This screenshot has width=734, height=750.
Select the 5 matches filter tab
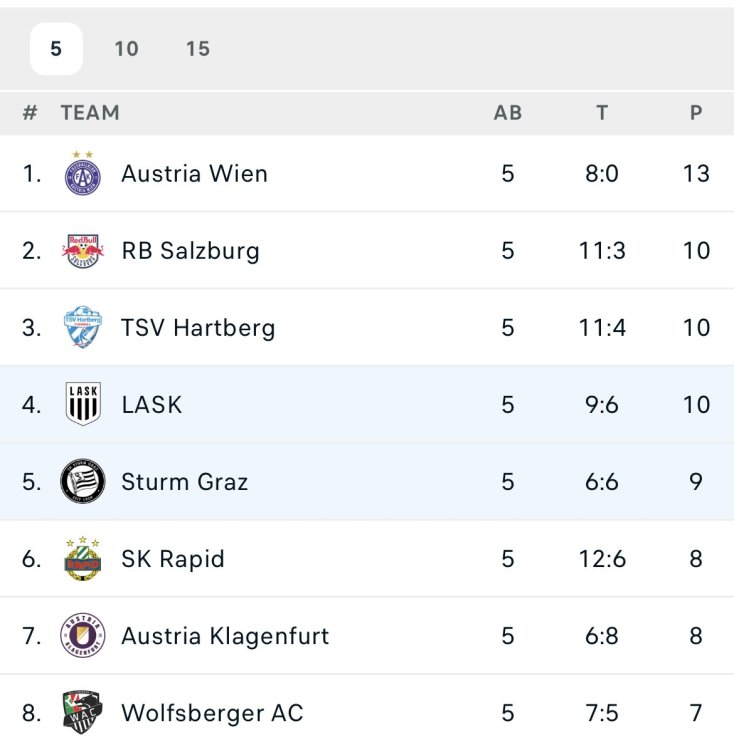pos(56,49)
